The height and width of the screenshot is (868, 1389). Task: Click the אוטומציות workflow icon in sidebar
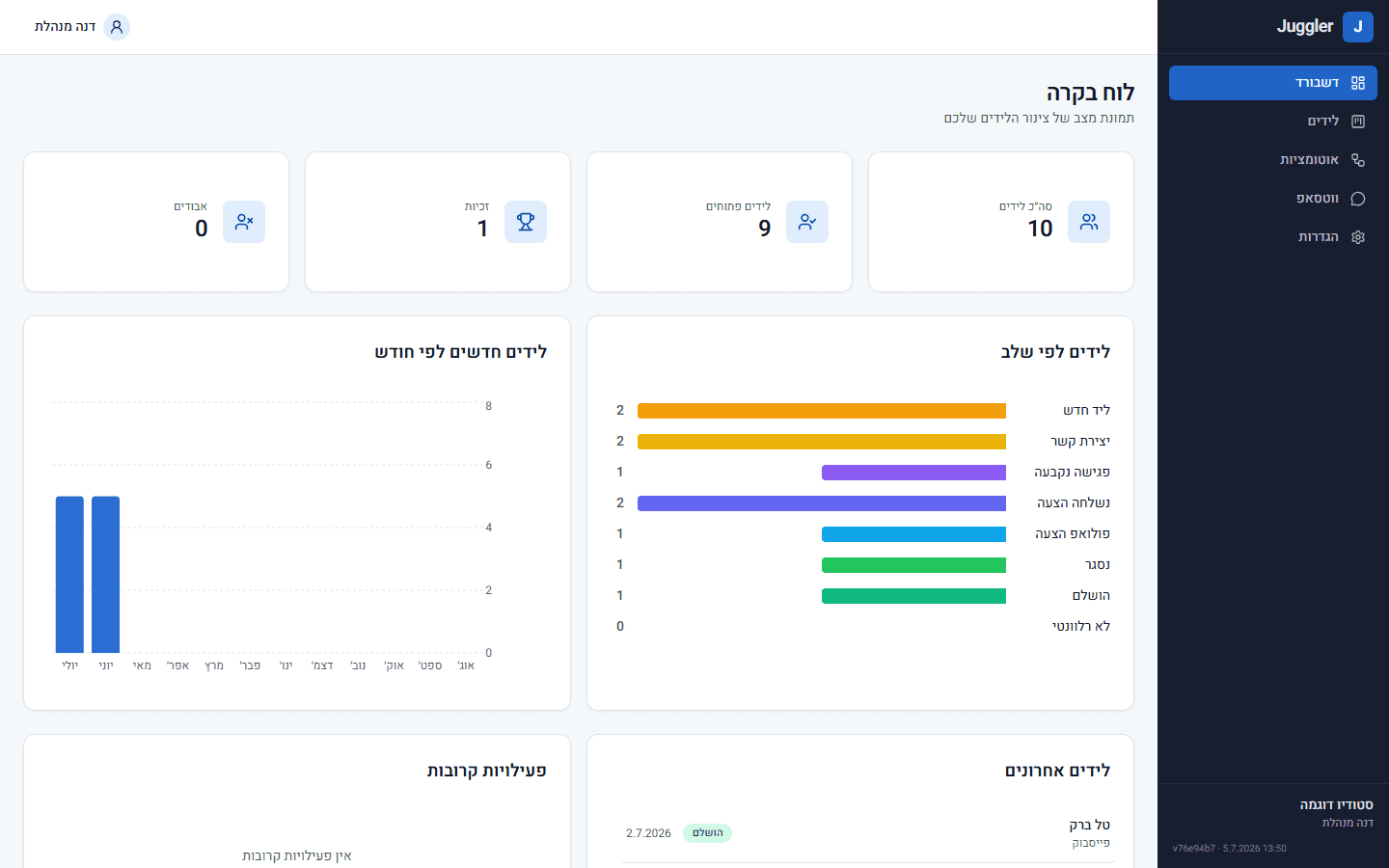pos(1358,160)
